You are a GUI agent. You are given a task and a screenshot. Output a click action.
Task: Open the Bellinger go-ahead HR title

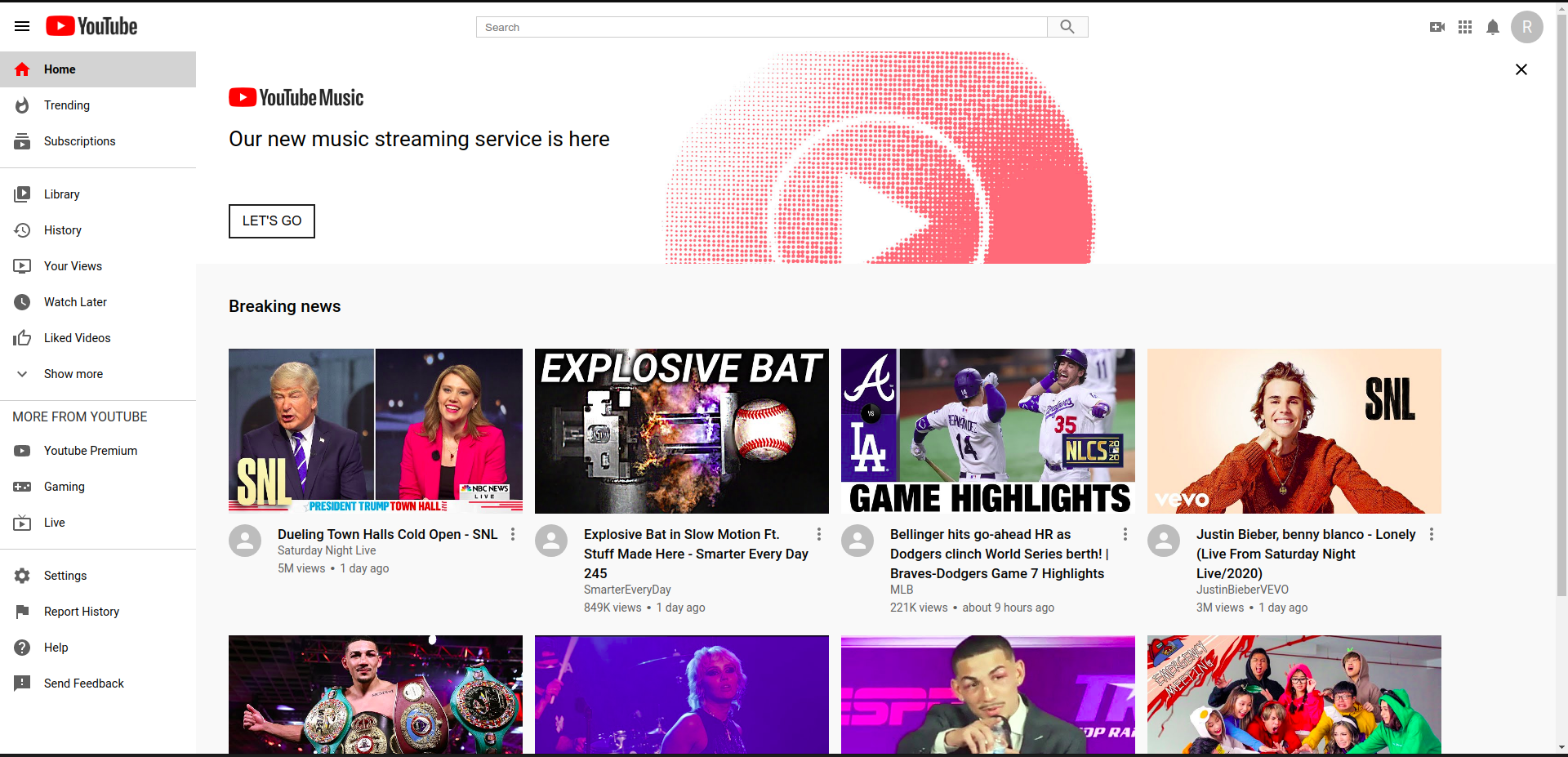pos(999,554)
